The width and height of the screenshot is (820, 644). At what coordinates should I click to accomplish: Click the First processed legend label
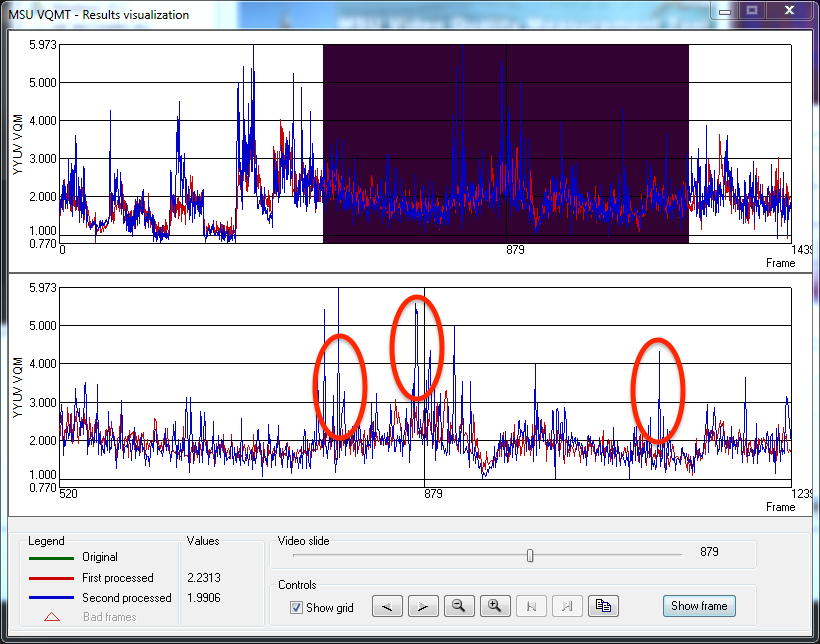(118, 578)
